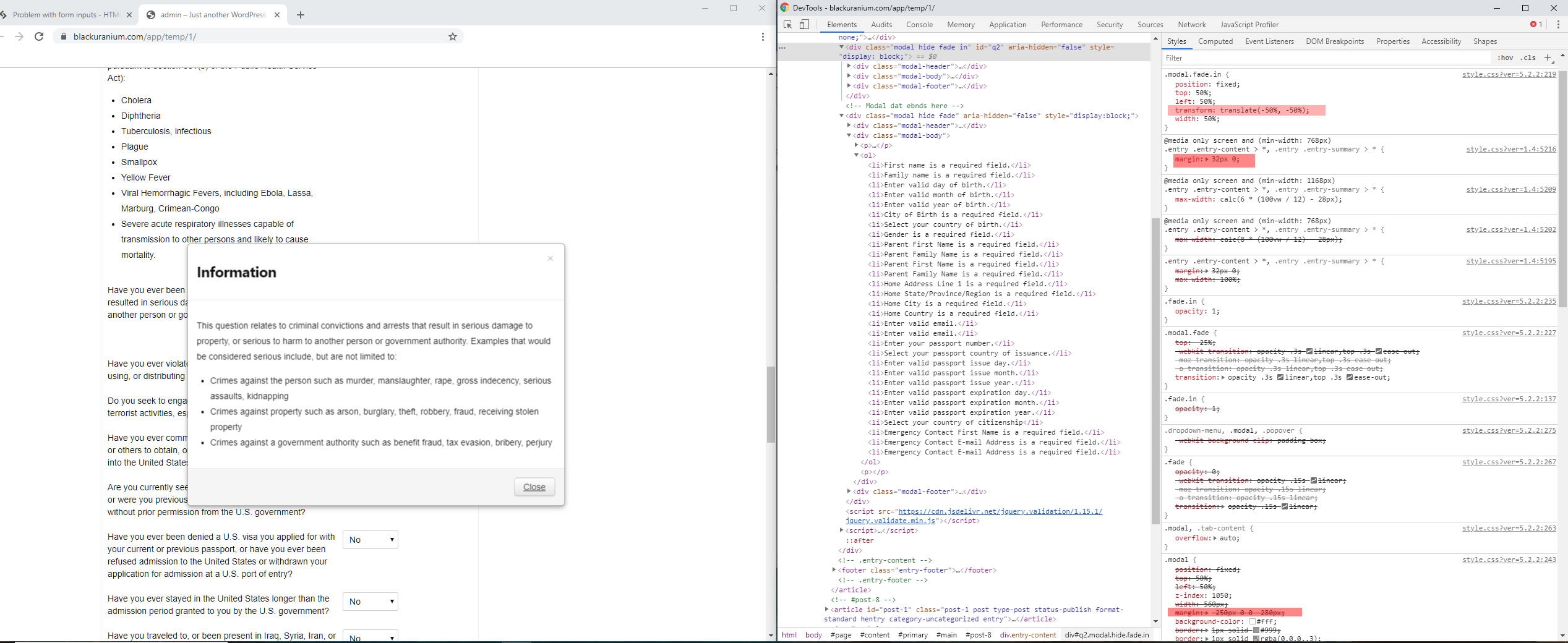This screenshot has width=1568, height=643.
Task: Open the style.css?ver=1.4:5216 source link
Action: pos(1510,149)
